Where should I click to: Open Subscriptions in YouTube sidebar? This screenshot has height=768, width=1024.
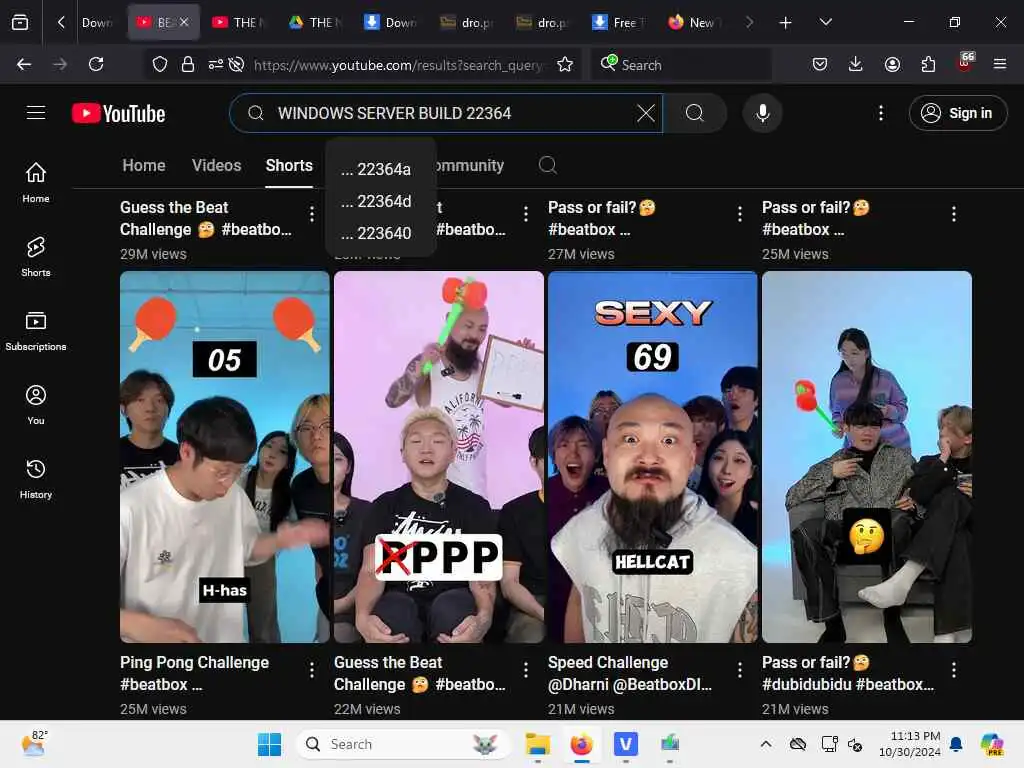(36, 331)
